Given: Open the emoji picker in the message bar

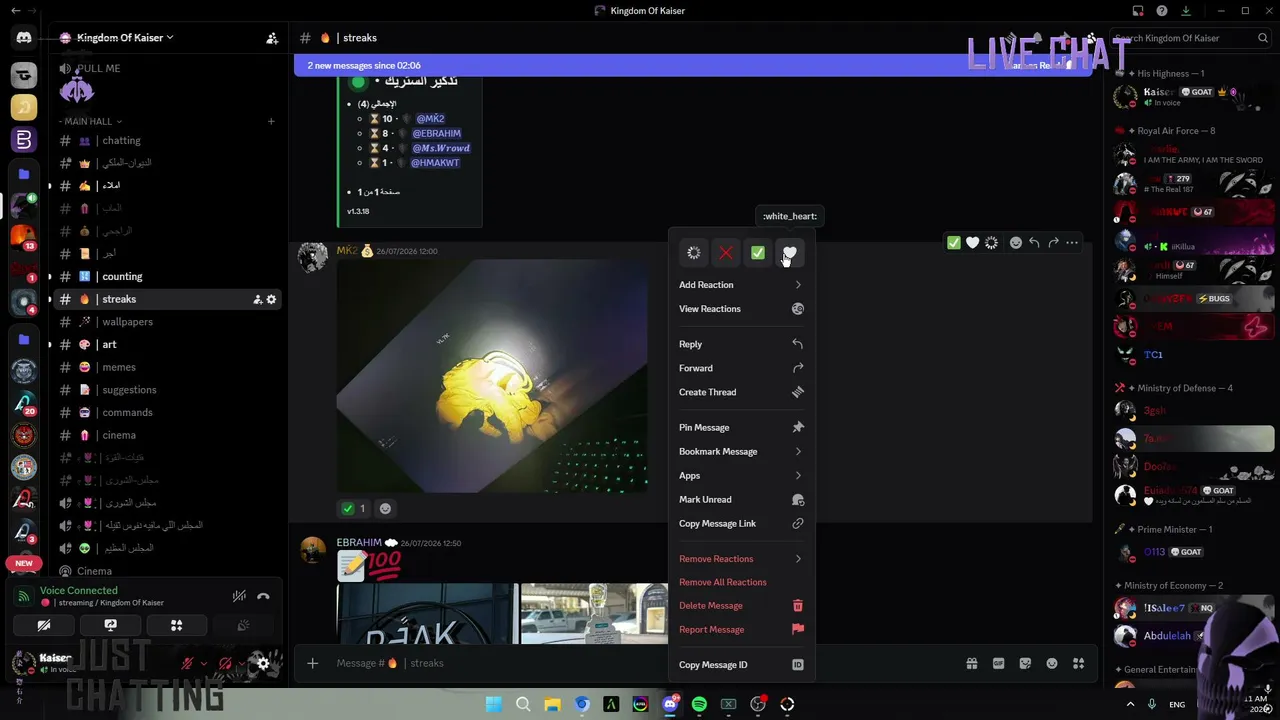Looking at the screenshot, I should coord(1052,663).
